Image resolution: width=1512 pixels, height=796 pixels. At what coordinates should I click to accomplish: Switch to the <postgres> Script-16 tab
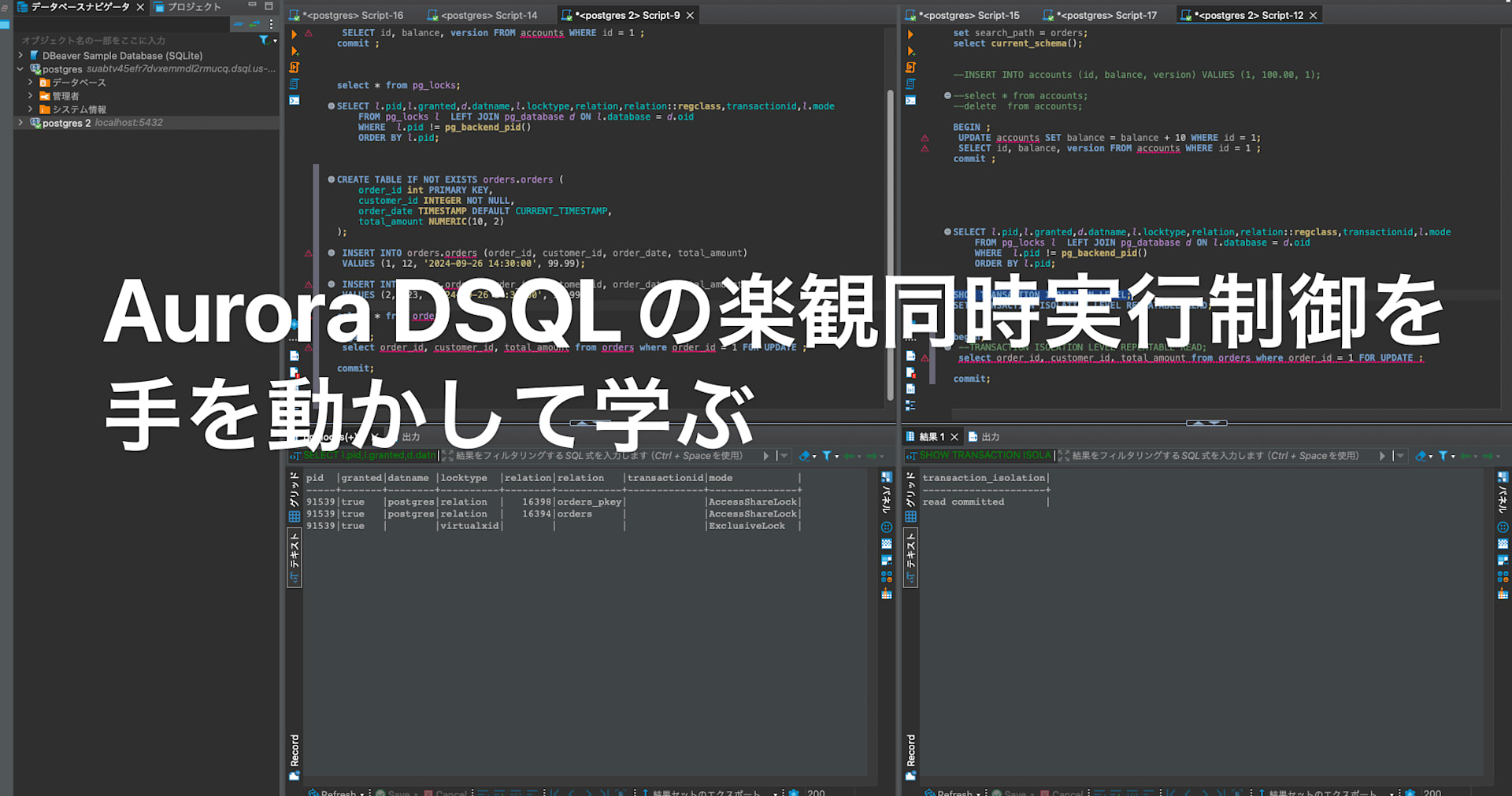point(346,15)
